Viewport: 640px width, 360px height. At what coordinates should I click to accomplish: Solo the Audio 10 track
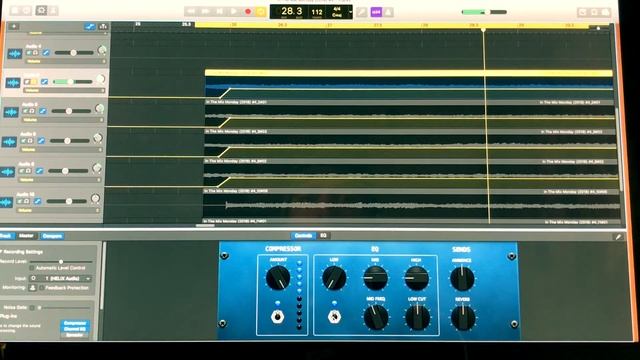[27, 201]
